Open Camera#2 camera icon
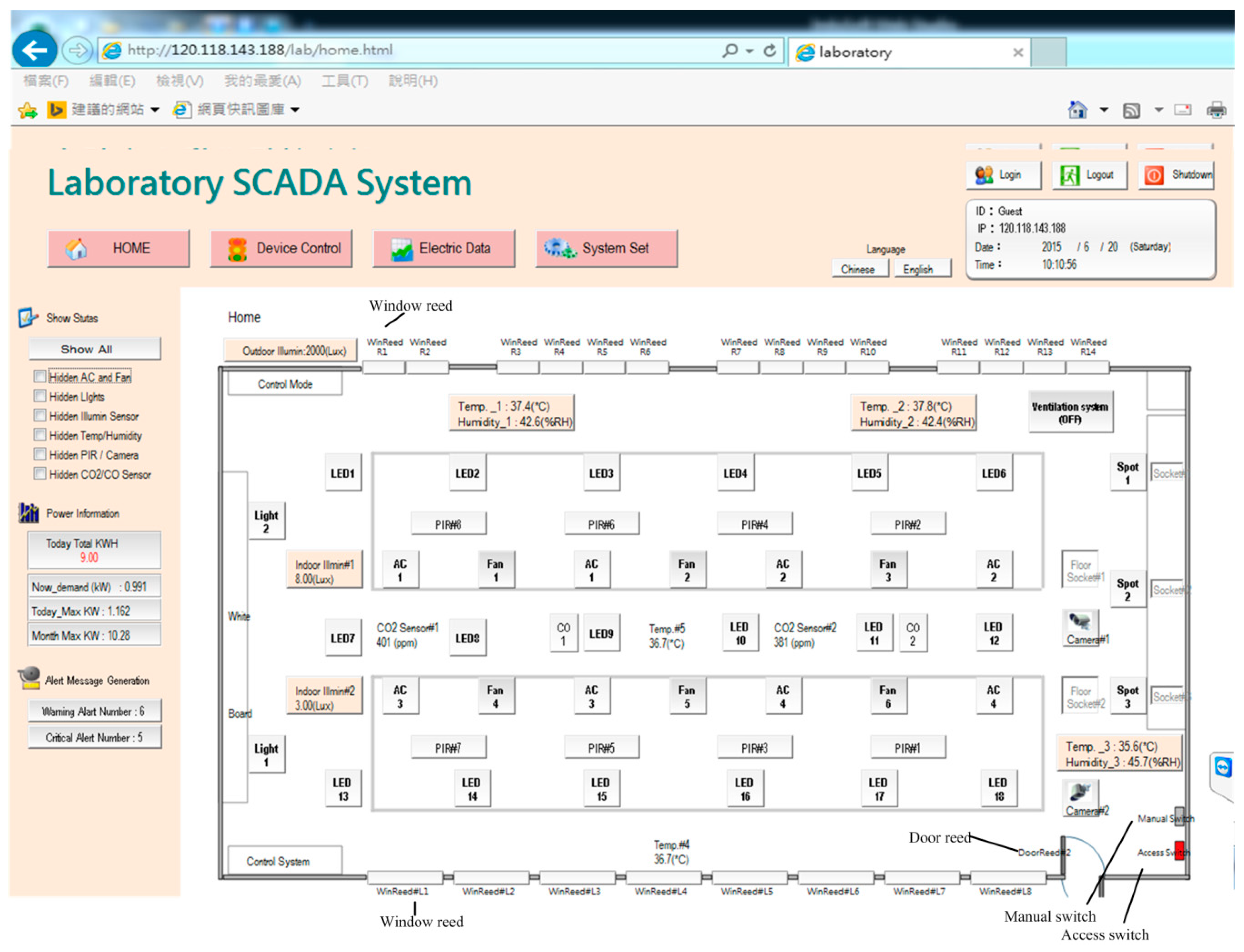1244x952 pixels. [x=1080, y=792]
